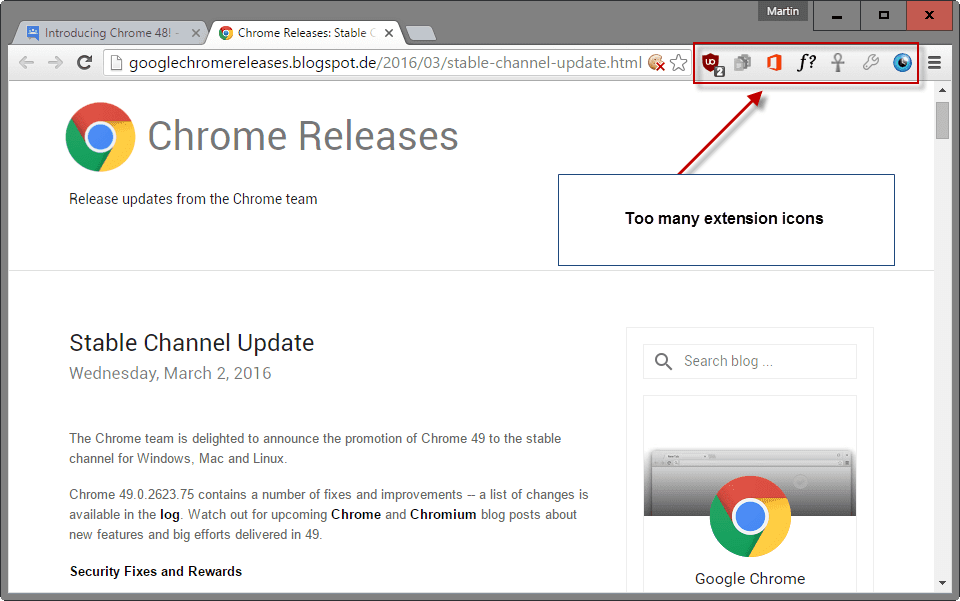This screenshot has height=601, width=960.
Task: Click the orange Office extension icon
Action: tap(774, 62)
